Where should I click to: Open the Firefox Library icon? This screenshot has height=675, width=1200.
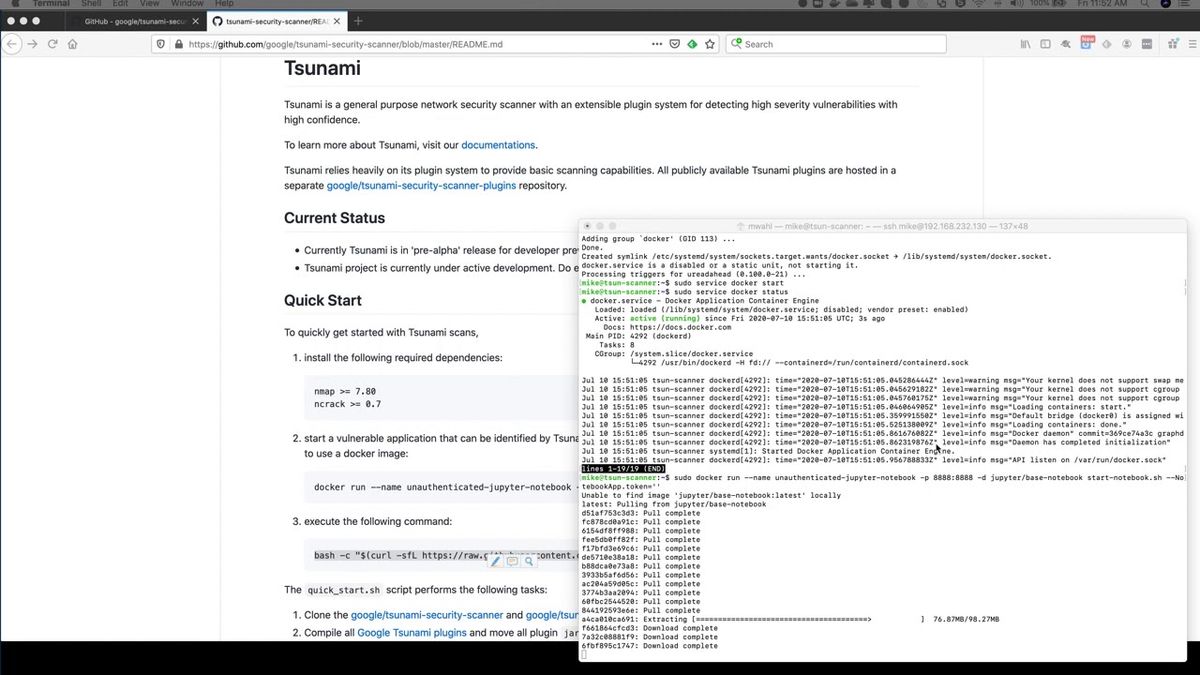click(x=1024, y=44)
